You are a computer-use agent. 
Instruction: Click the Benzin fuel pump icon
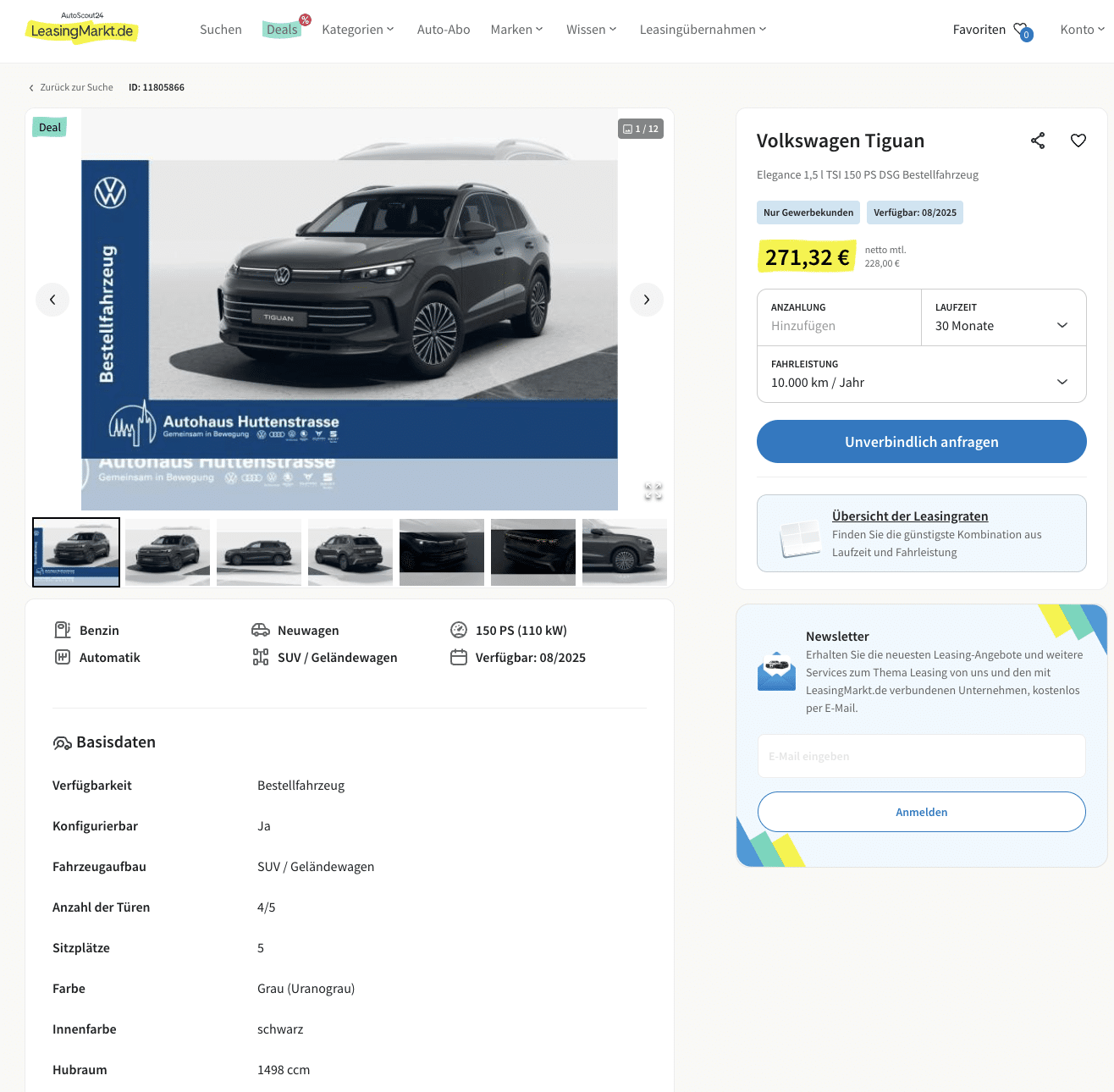pos(63,630)
